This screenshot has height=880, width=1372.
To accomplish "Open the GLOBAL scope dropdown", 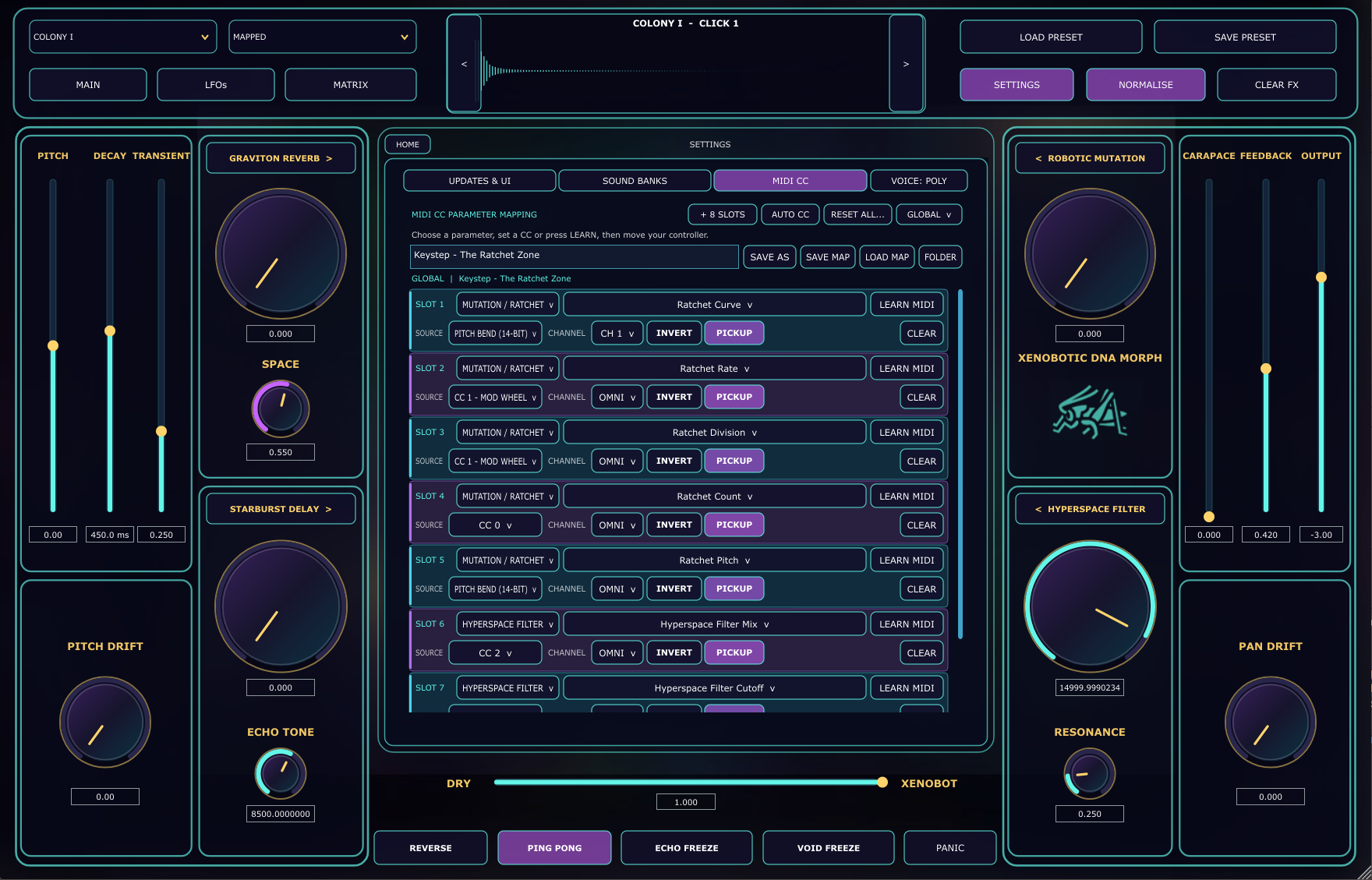I will 929,214.
